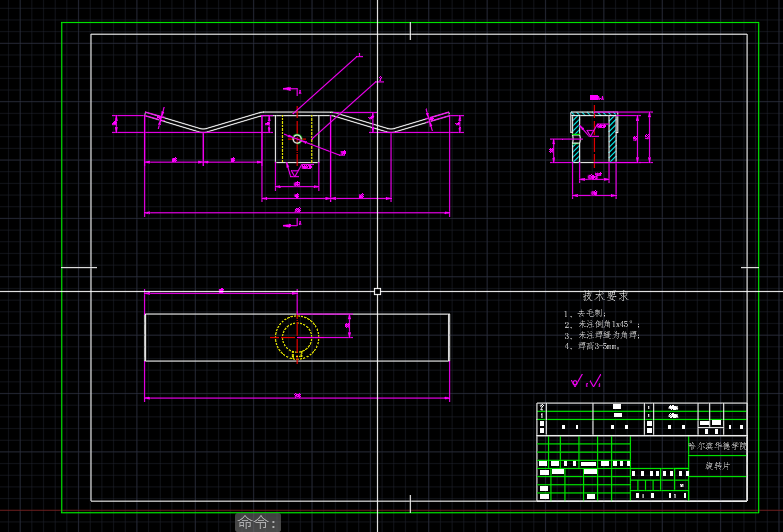Select the 技术要求 heading text

point(605,296)
